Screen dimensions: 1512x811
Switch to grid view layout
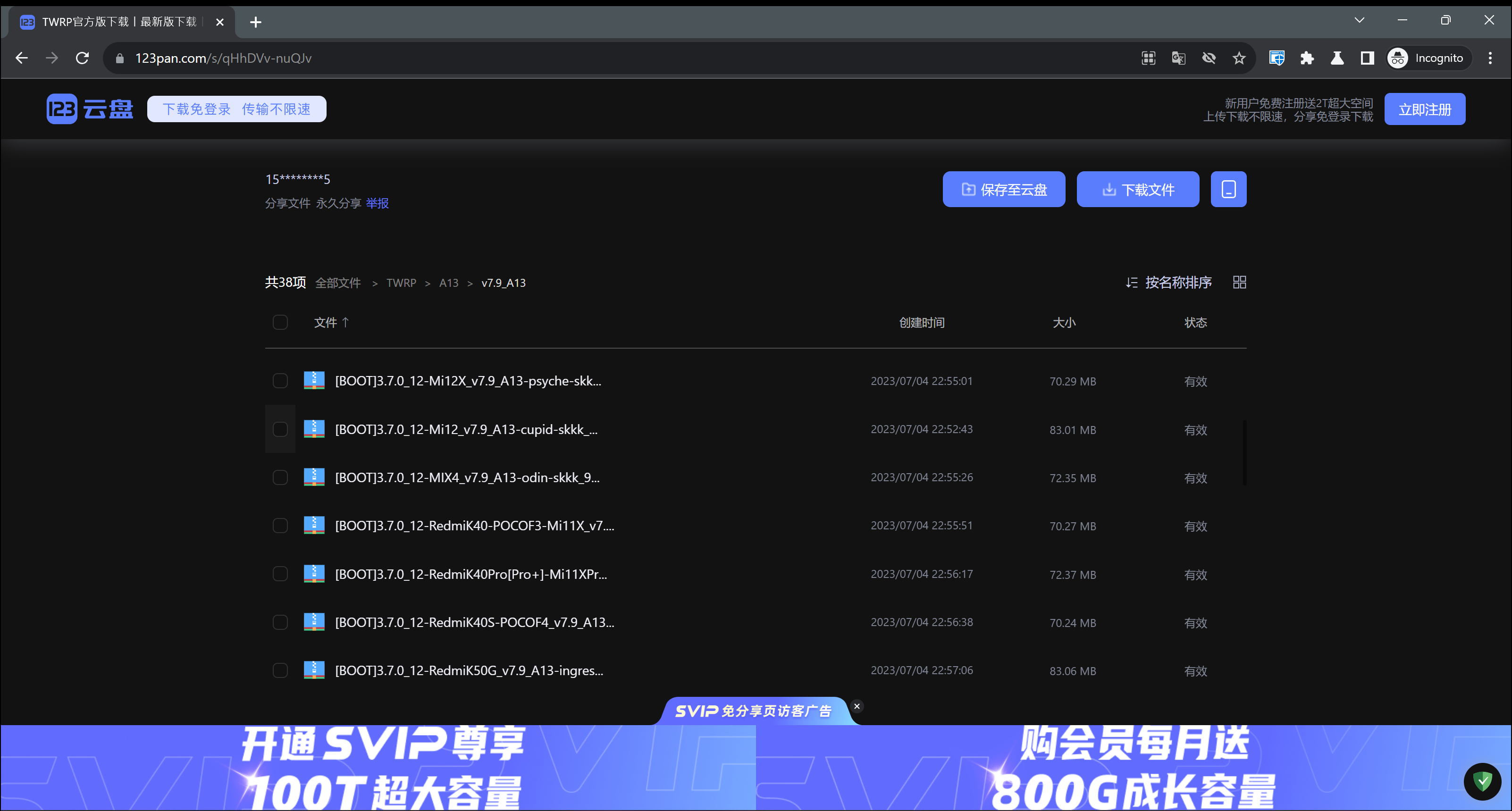[1239, 282]
